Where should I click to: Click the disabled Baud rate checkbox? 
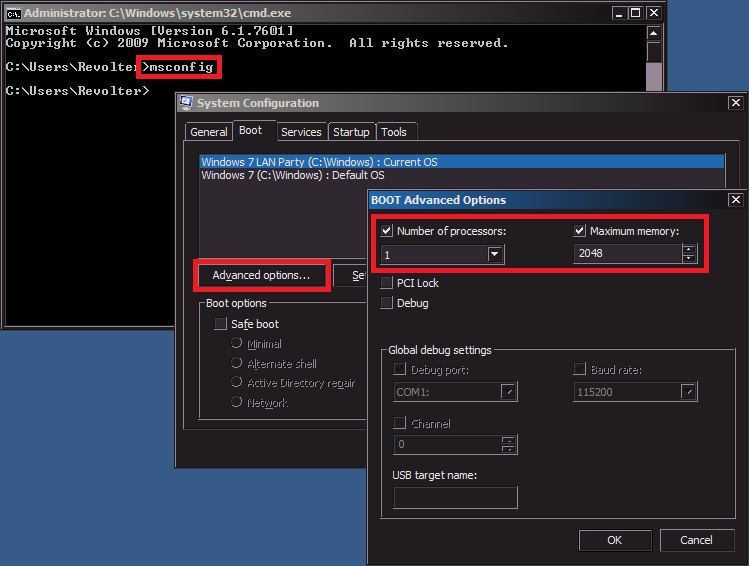pos(579,369)
